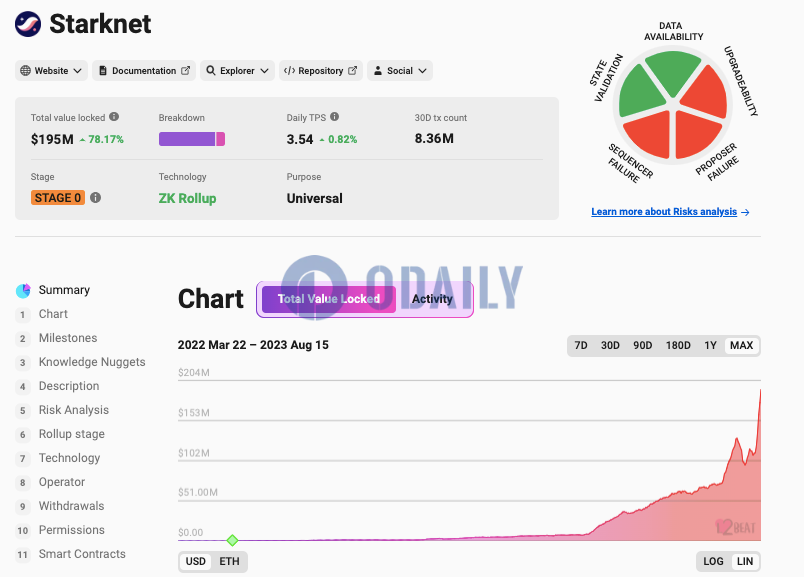Click the external-link icon next to Repository
This screenshot has height=577, width=804.
(352, 71)
